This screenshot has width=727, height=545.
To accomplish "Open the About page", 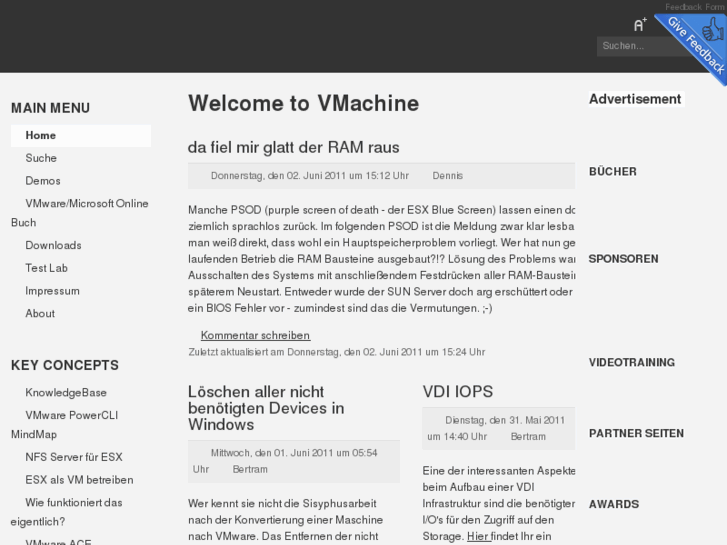I will click(x=40, y=314).
